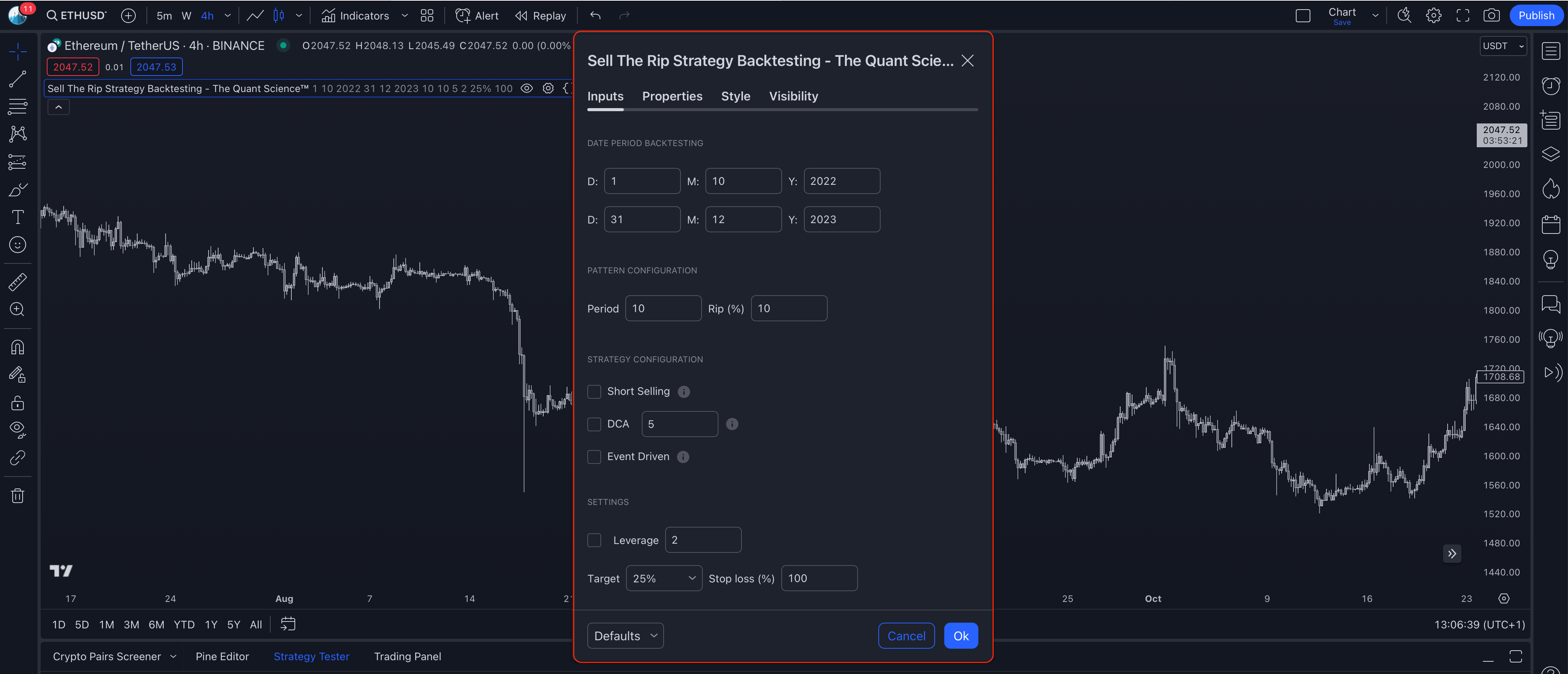Click the trash remove-drawings icon

(x=18, y=496)
